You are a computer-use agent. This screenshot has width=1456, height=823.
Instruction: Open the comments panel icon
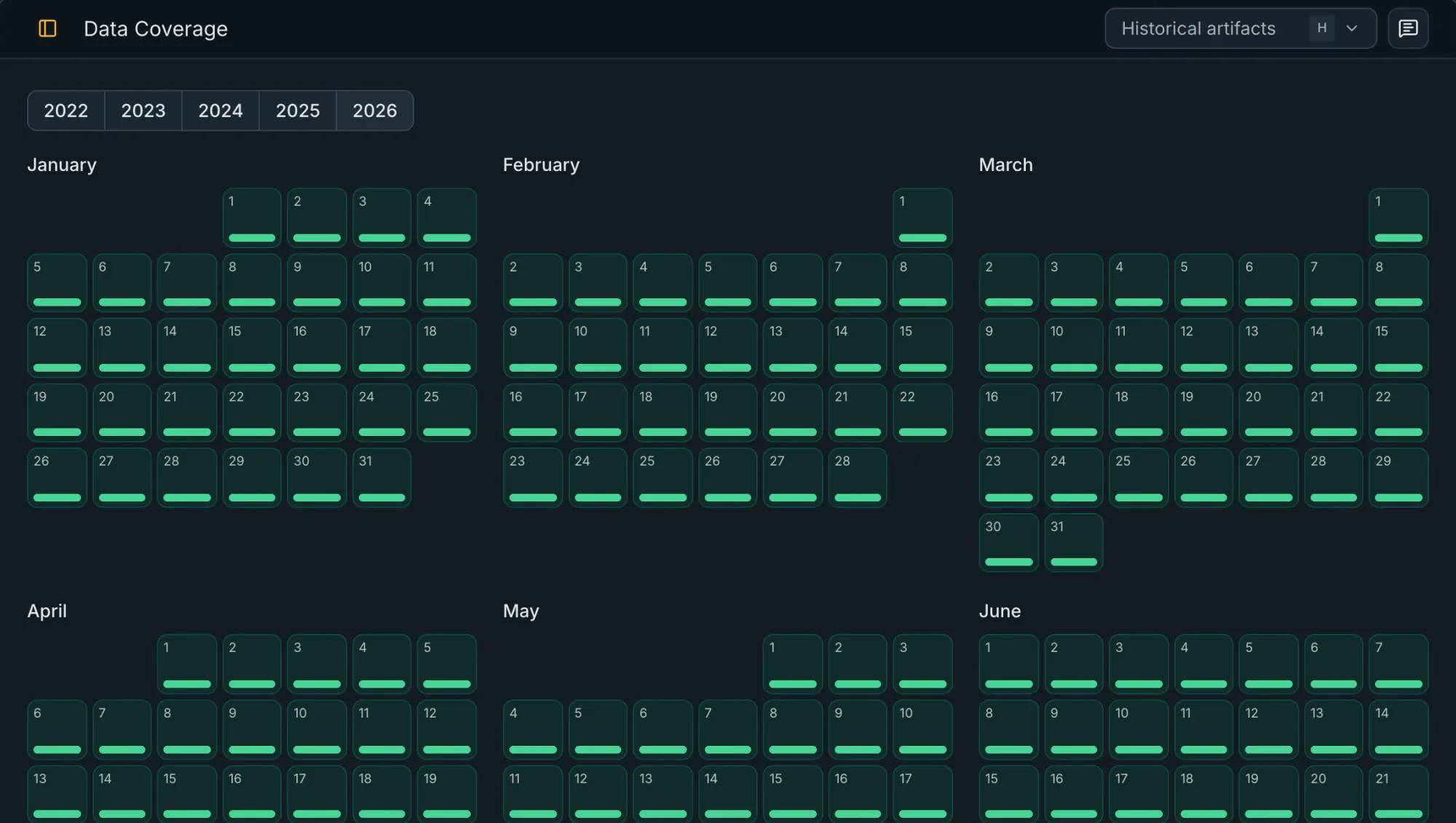point(1408,28)
